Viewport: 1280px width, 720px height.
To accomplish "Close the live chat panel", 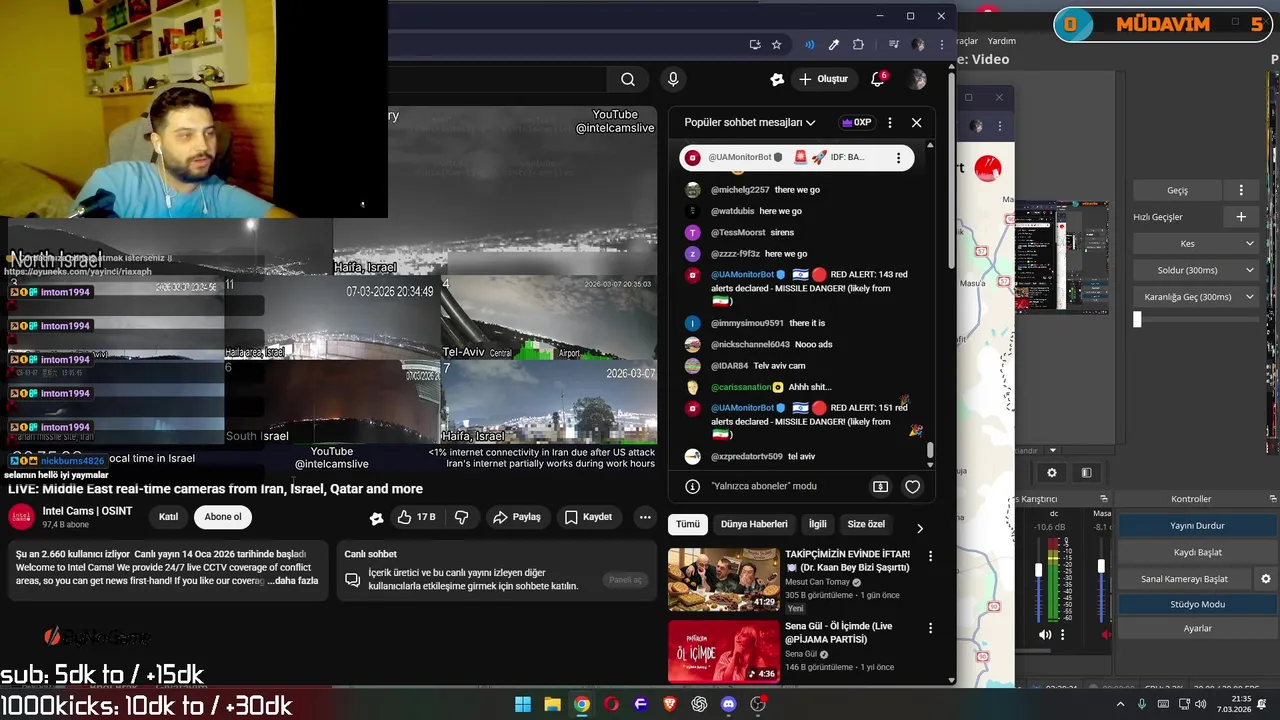I will pyautogui.click(x=916, y=122).
